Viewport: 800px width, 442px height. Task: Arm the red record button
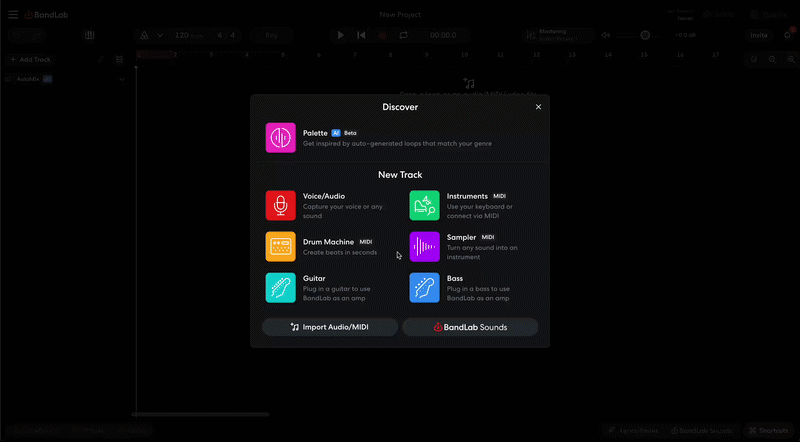click(383, 35)
